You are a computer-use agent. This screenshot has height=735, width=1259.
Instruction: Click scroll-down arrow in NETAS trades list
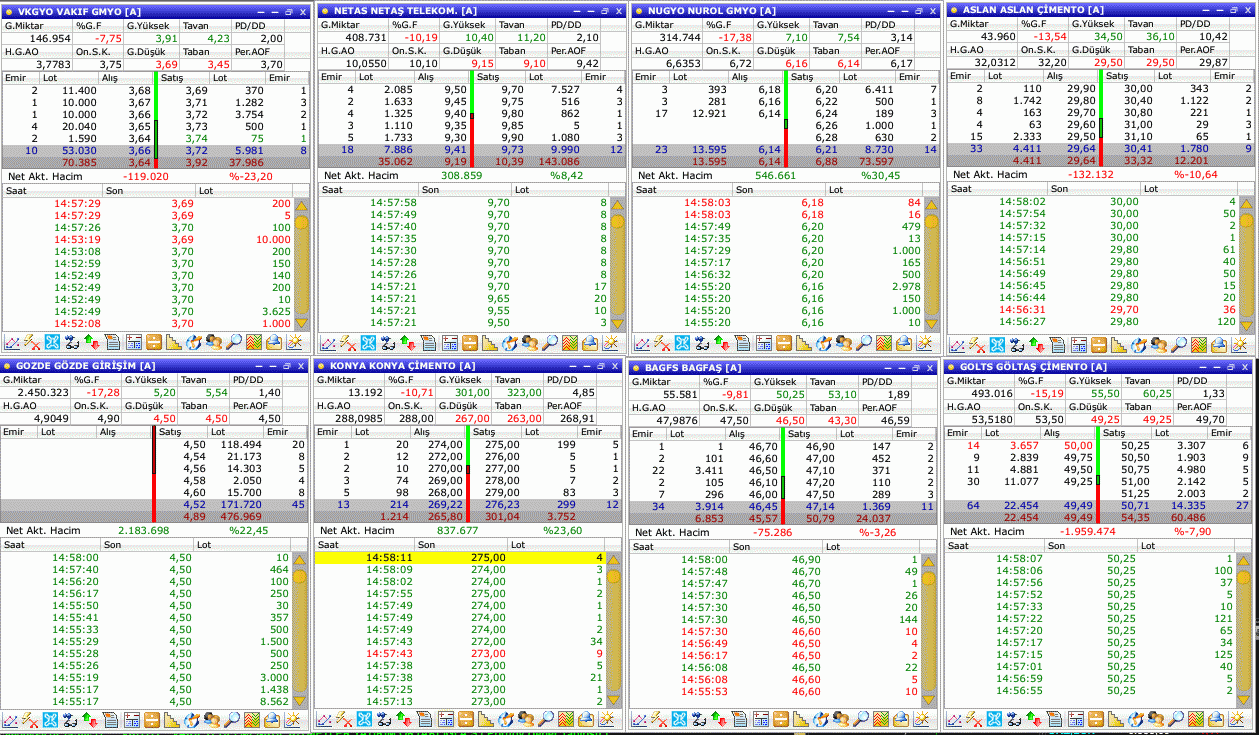point(618,323)
